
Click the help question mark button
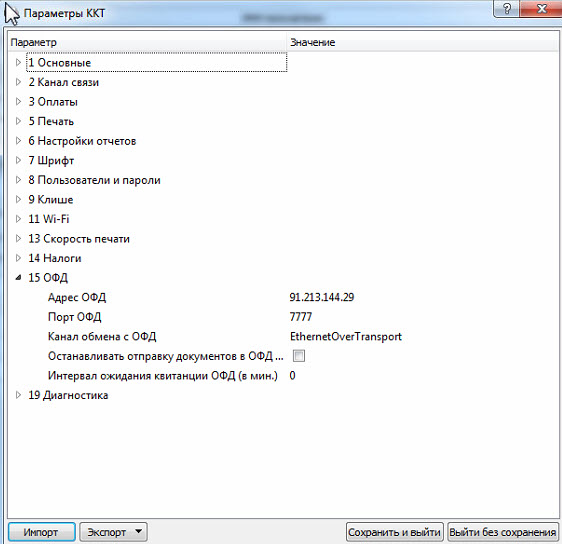[506, 9]
